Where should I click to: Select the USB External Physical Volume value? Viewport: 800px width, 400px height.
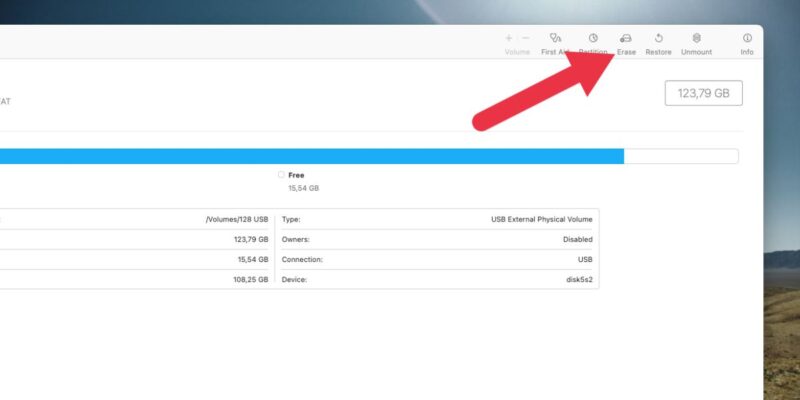click(542, 219)
